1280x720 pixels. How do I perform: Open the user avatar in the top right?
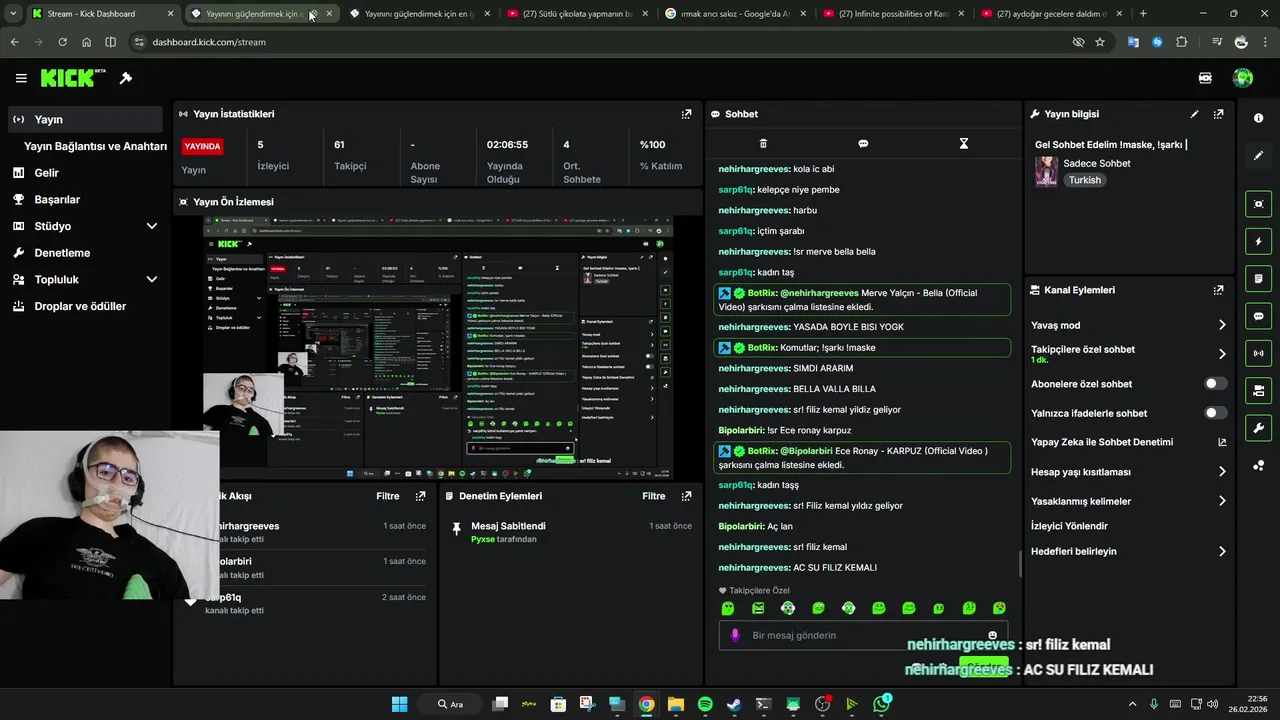click(x=1243, y=78)
